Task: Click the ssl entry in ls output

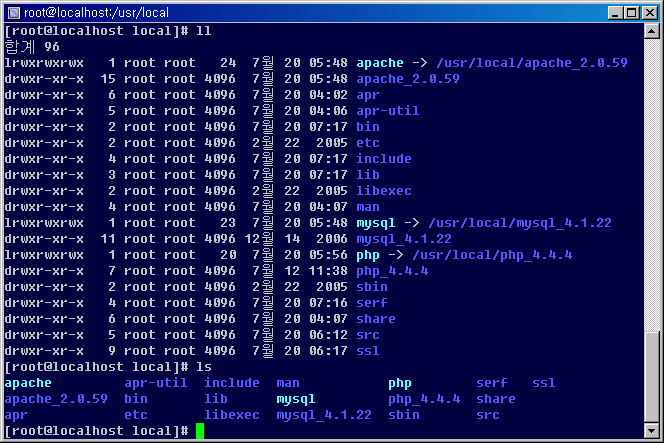Action: (x=543, y=383)
